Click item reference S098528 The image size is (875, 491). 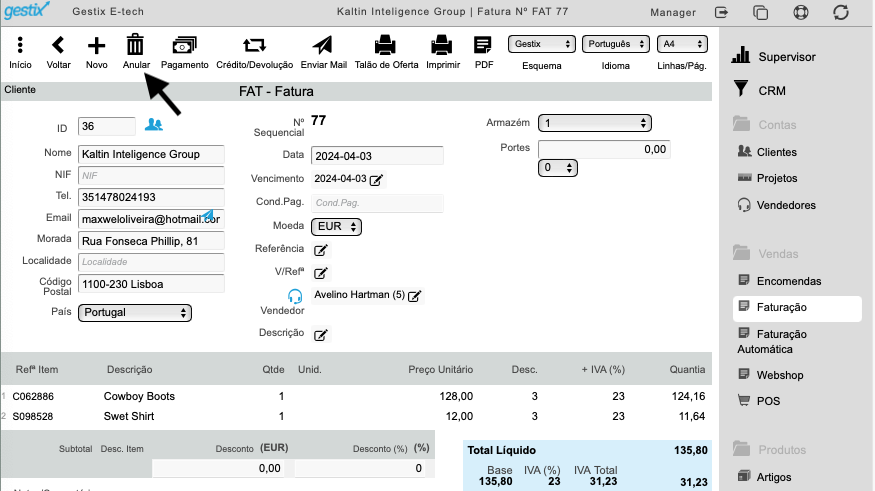pos(32,417)
